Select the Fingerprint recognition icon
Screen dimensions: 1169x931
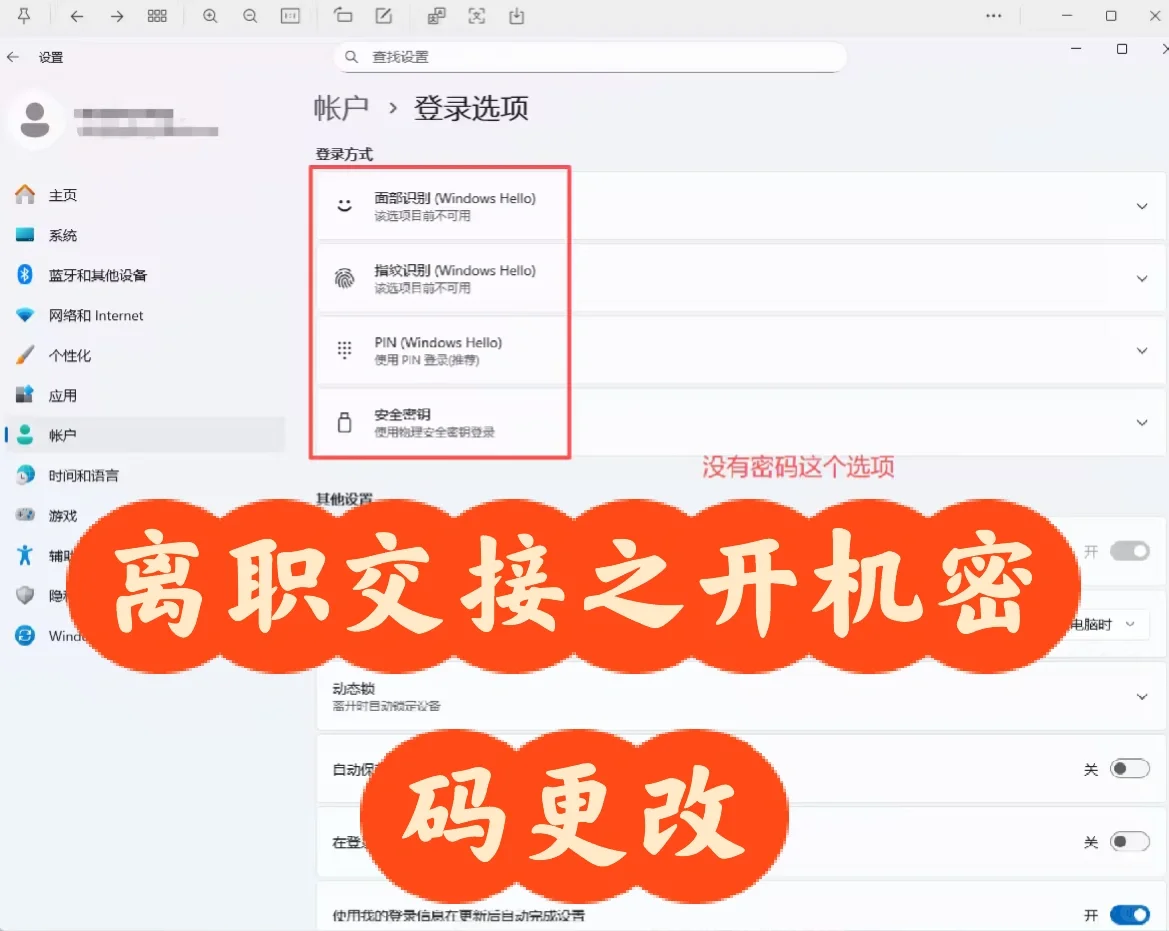[x=344, y=278]
